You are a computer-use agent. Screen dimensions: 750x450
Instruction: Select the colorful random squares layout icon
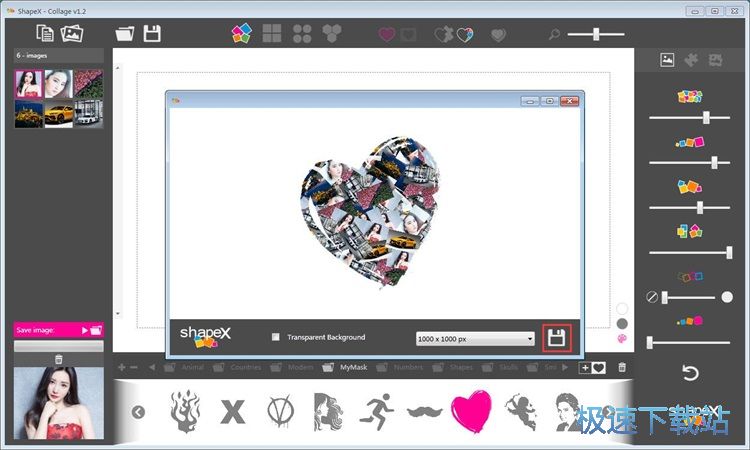coord(242,33)
